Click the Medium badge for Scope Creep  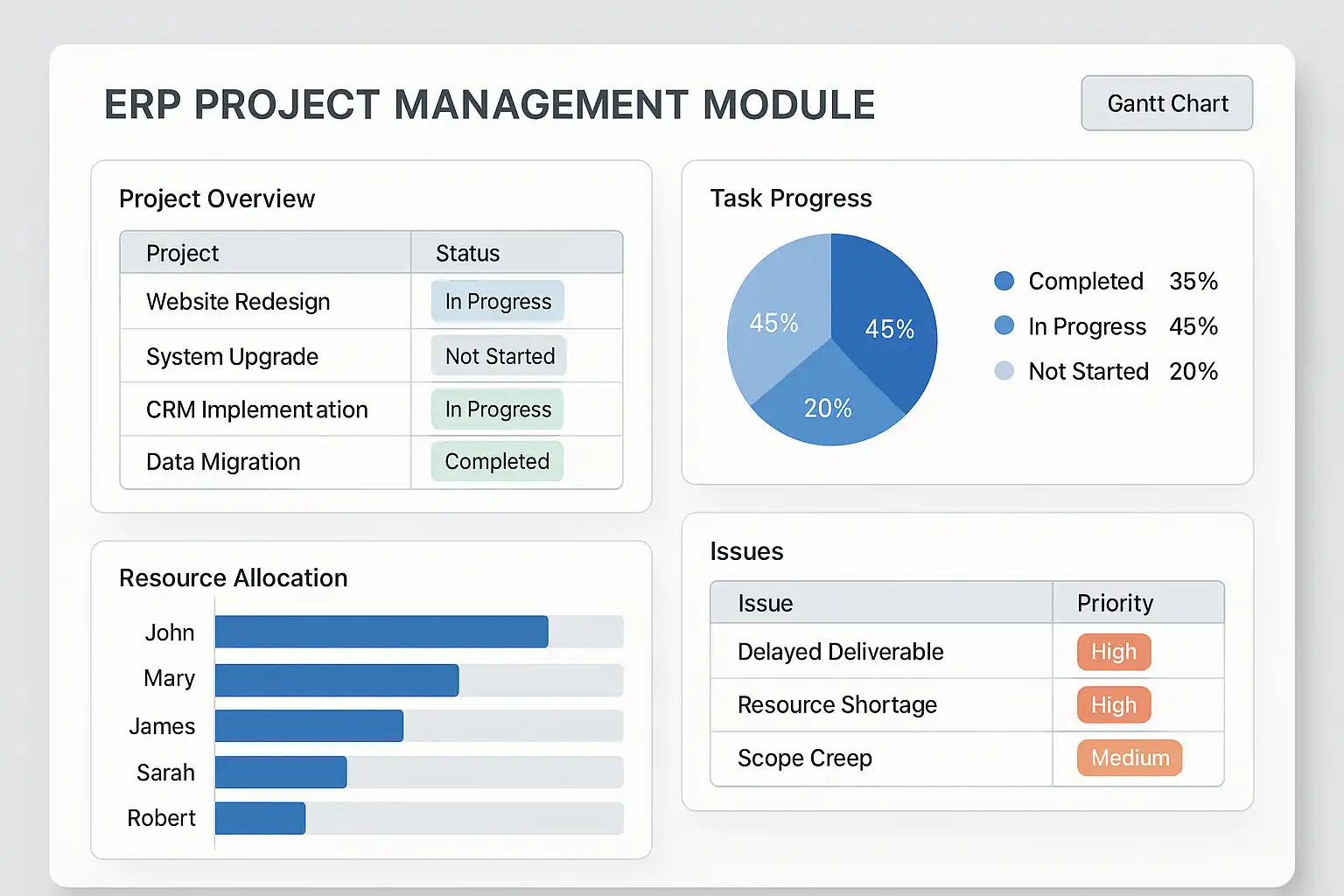[x=1130, y=758]
